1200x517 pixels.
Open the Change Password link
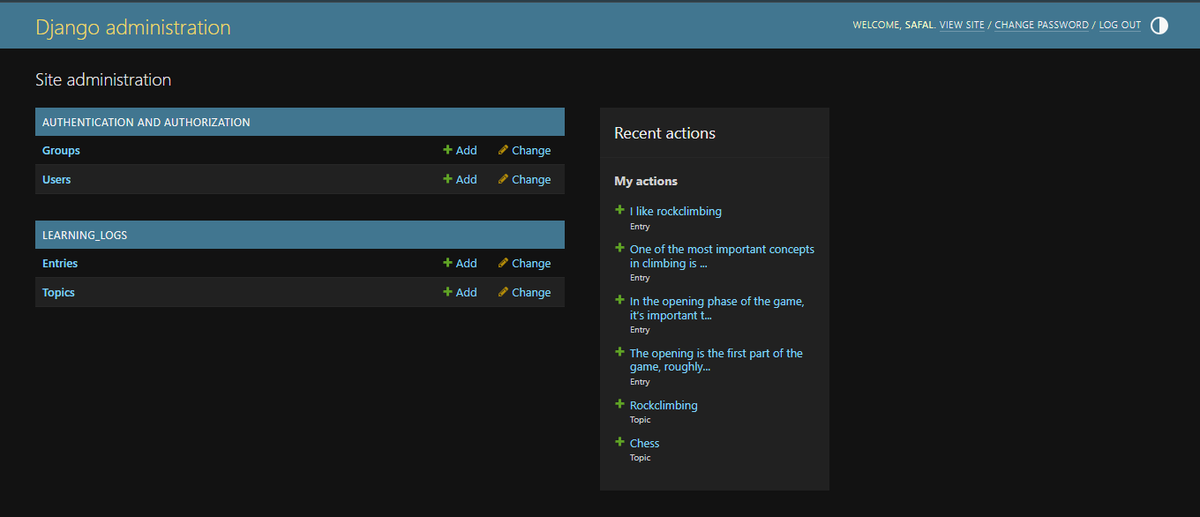[x=1041, y=25]
